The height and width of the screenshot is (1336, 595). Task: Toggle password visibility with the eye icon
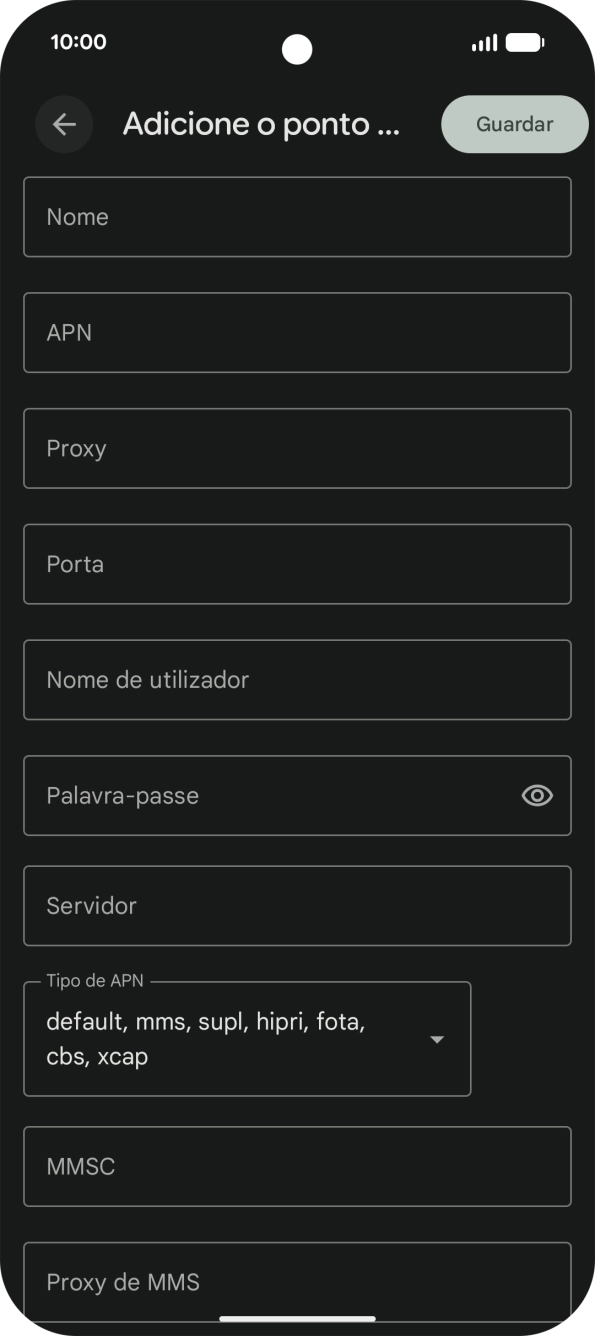[x=537, y=795]
